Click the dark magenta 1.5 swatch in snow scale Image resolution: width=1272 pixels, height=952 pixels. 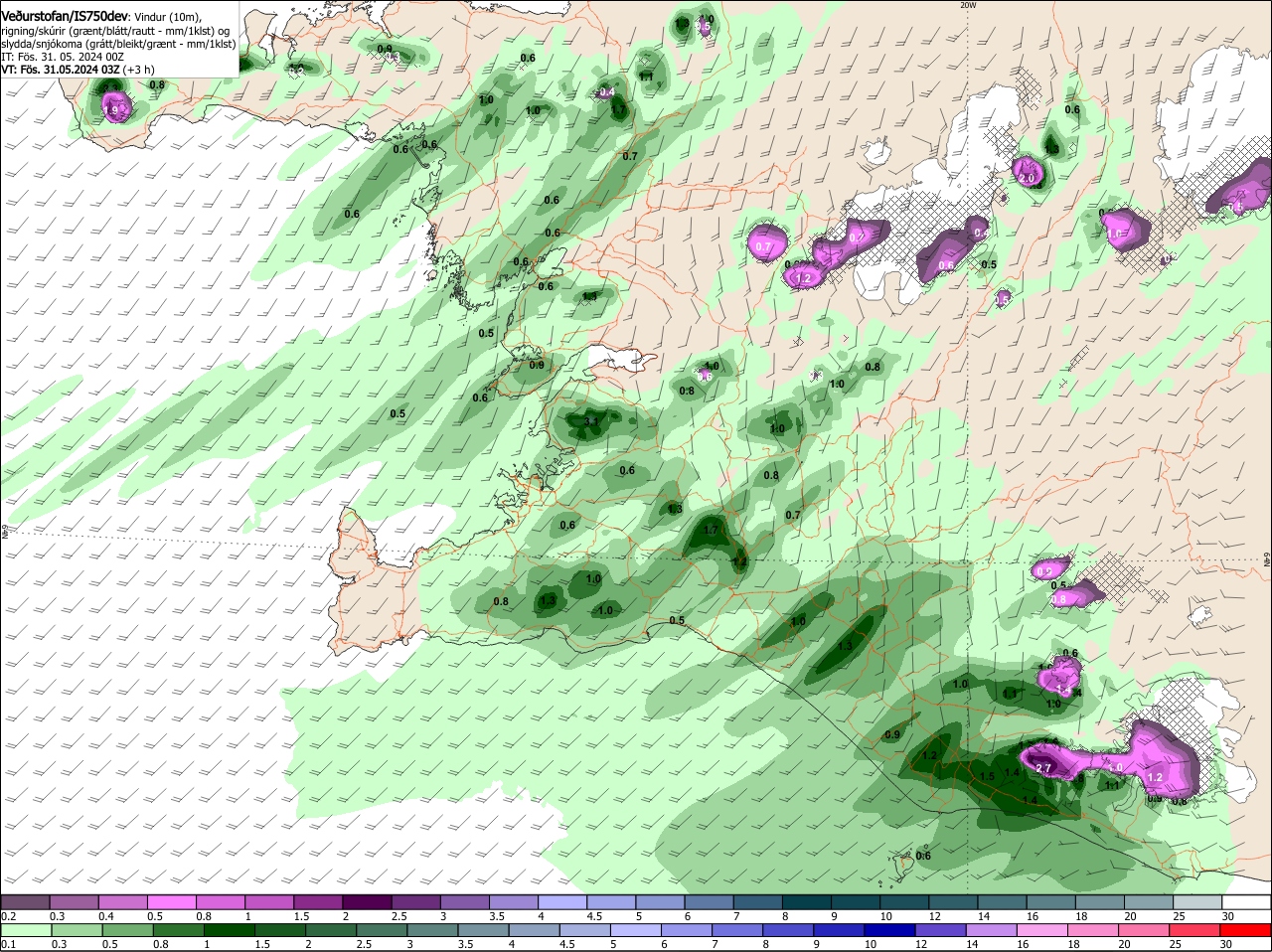[x=319, y=901]
